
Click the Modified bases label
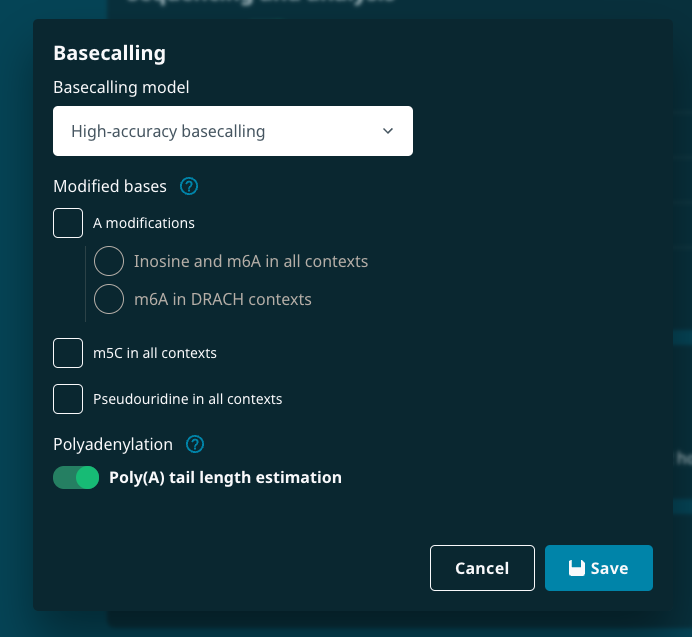coord(110,186)
